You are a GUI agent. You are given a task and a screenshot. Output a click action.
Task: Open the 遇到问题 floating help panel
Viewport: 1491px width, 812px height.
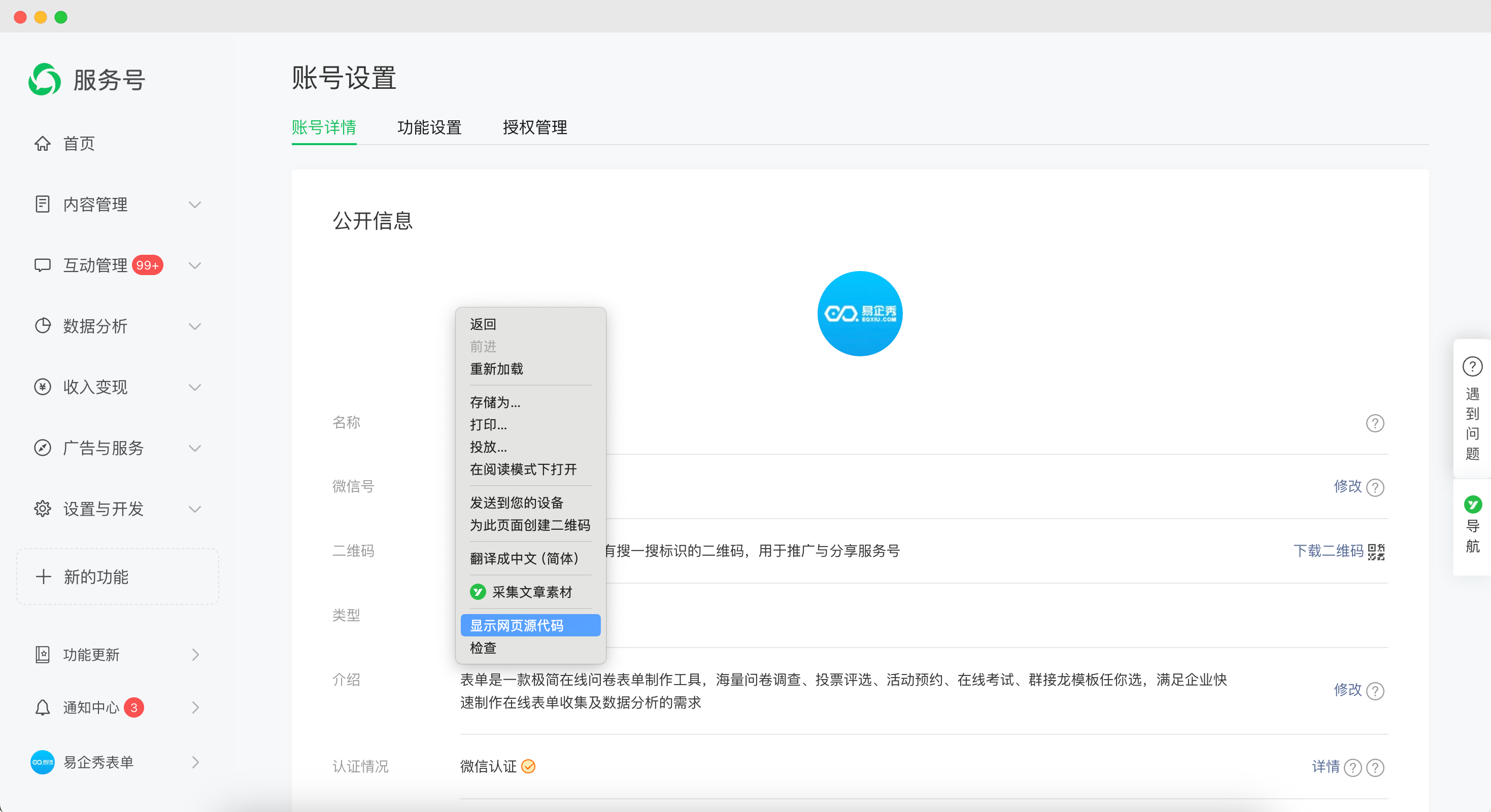pos(1473,409)
